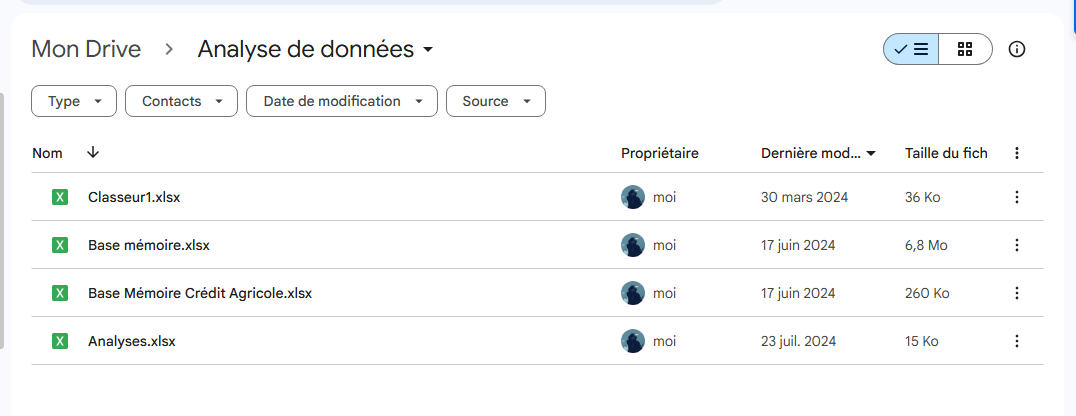Open the Contacts filter dropdown
The width and height of the screenshot is (1076, 416).
coord(181,101)
